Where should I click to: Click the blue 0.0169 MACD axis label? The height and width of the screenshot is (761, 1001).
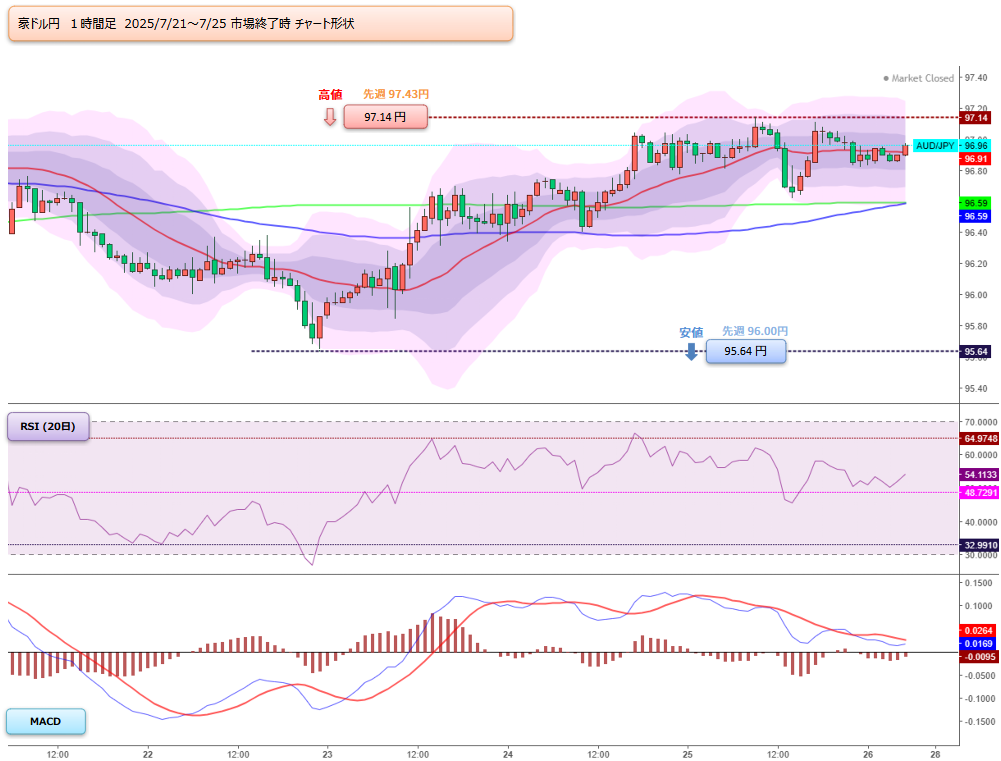coord(978,644)
